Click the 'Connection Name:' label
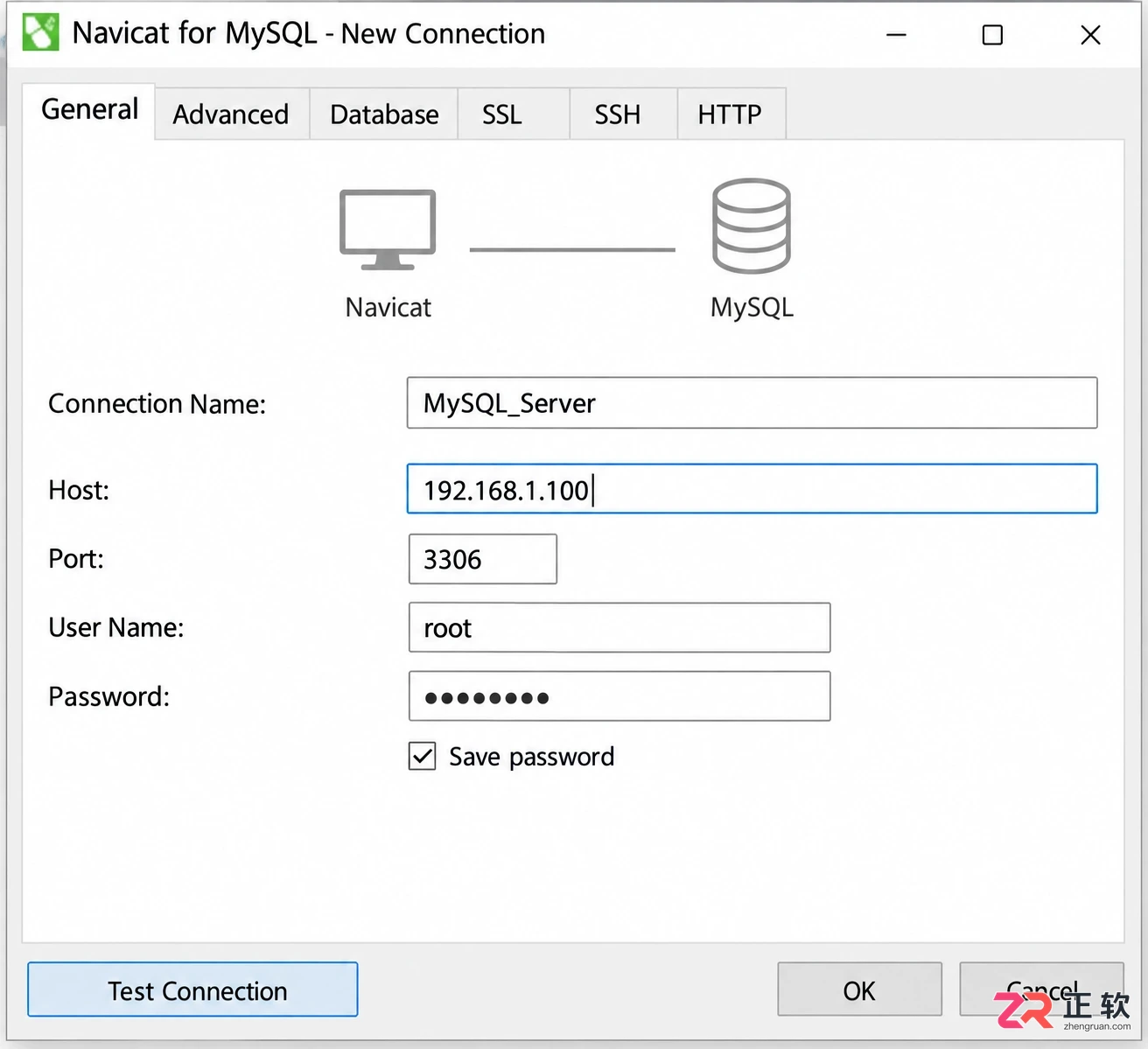This screenshot has width=1148, height=1049. (157, 403)
